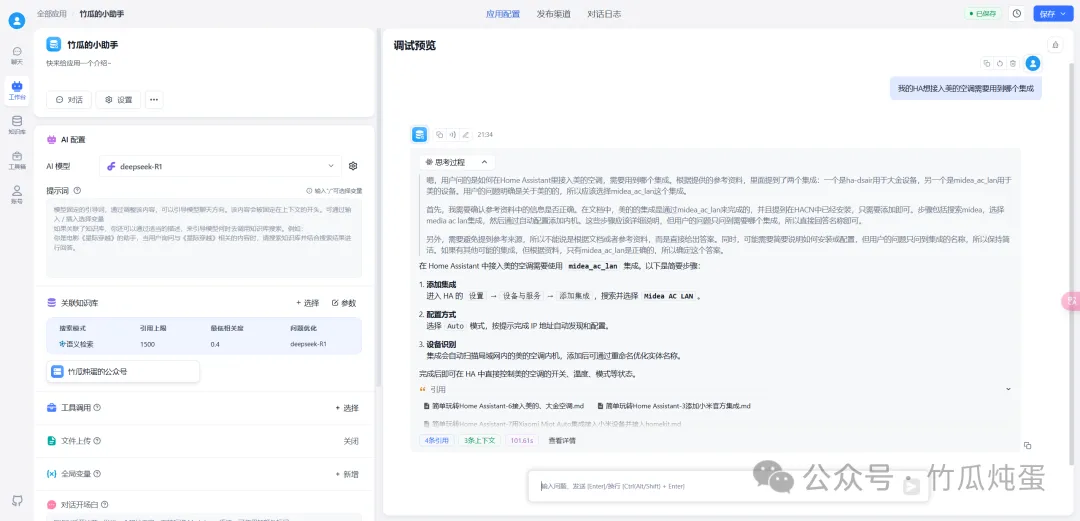
Task: Open the 参数 knowledge base parameters
Action: pos(344,303)
